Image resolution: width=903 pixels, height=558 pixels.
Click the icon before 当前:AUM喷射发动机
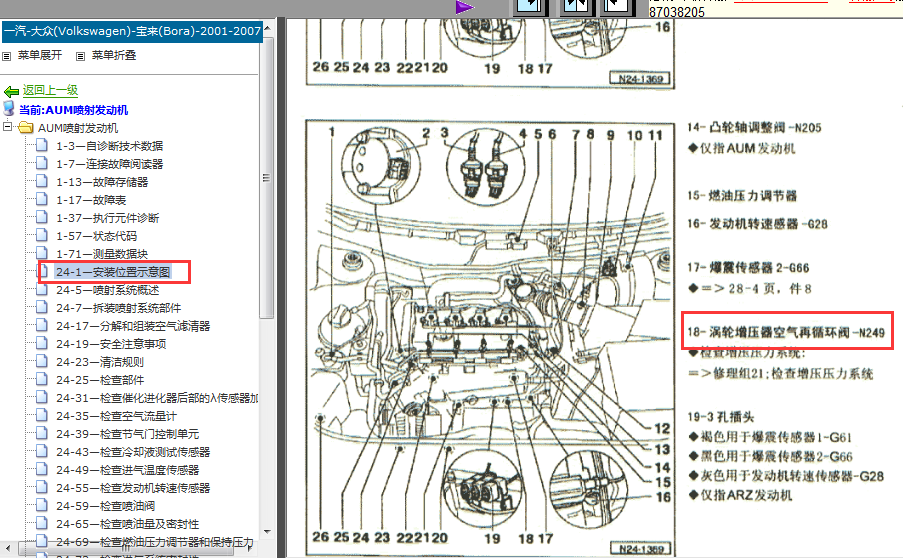9,108
